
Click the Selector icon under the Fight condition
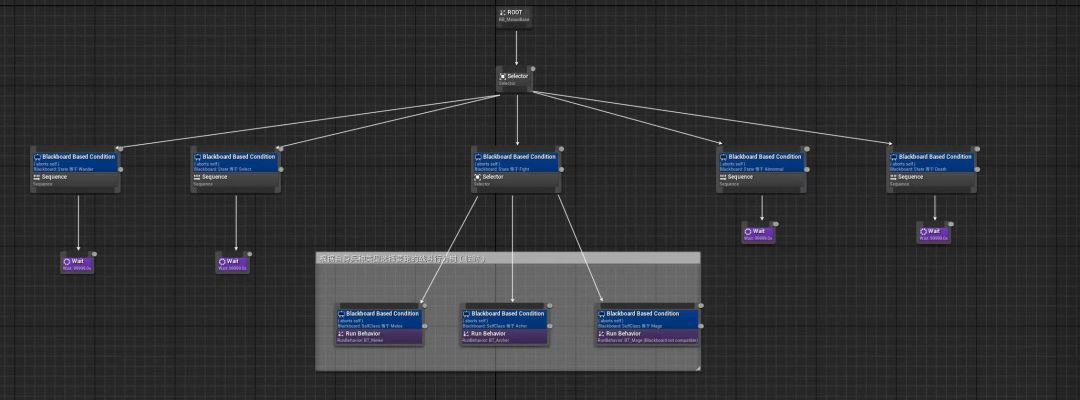[477, 177]
